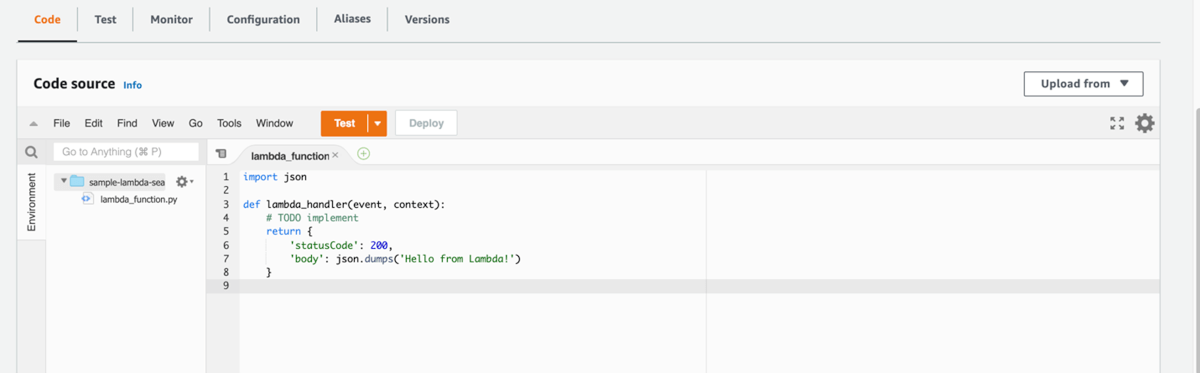Switch to the Monitor tab
Viewport: 1200px width, 373px height.
tap(171, 19)
